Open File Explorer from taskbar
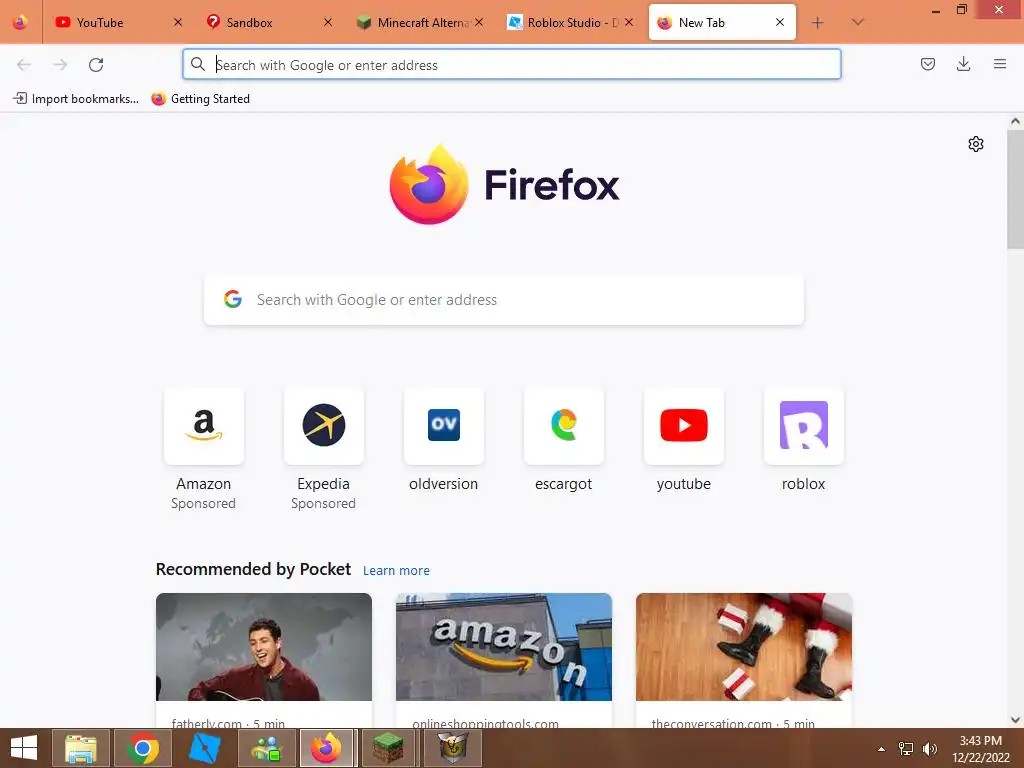 [81, 748]
